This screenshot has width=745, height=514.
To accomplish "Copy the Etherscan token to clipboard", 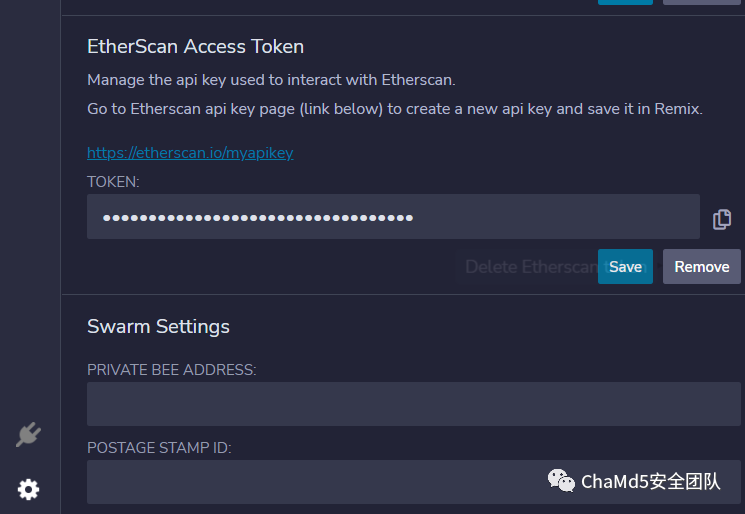I will pos(722,219).
